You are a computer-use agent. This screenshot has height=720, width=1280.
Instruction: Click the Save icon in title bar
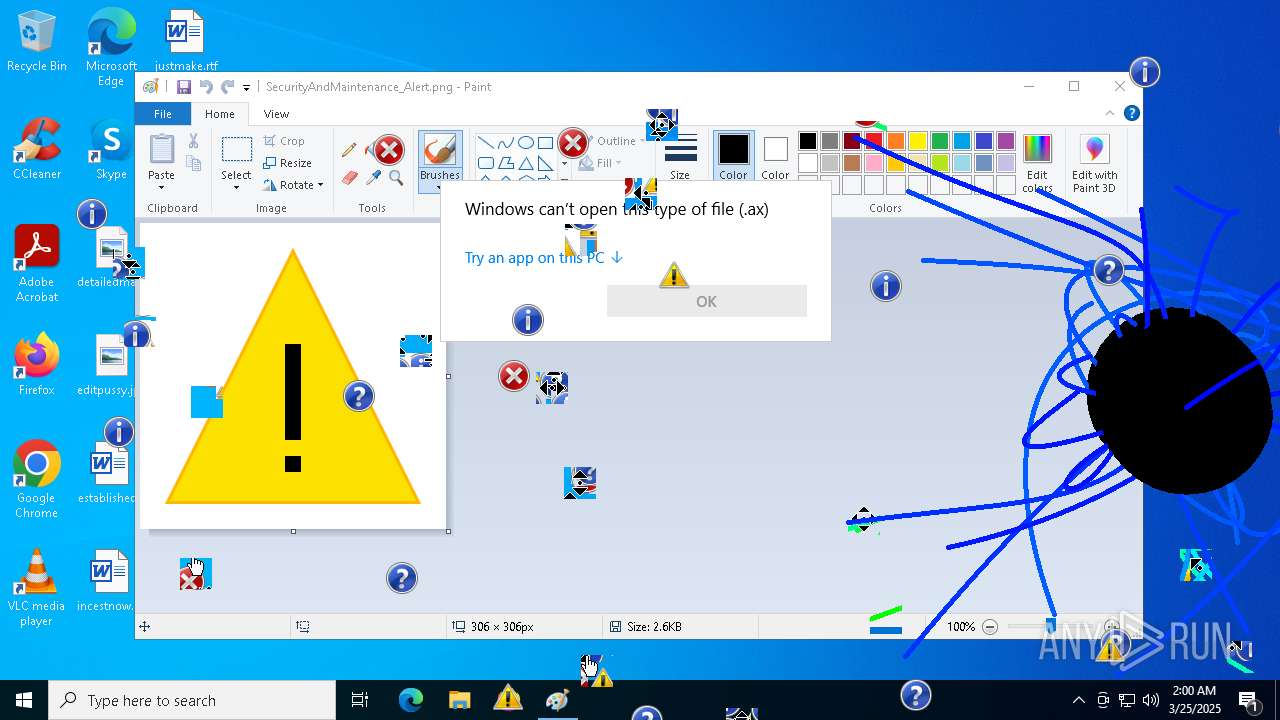pos(184,87)
